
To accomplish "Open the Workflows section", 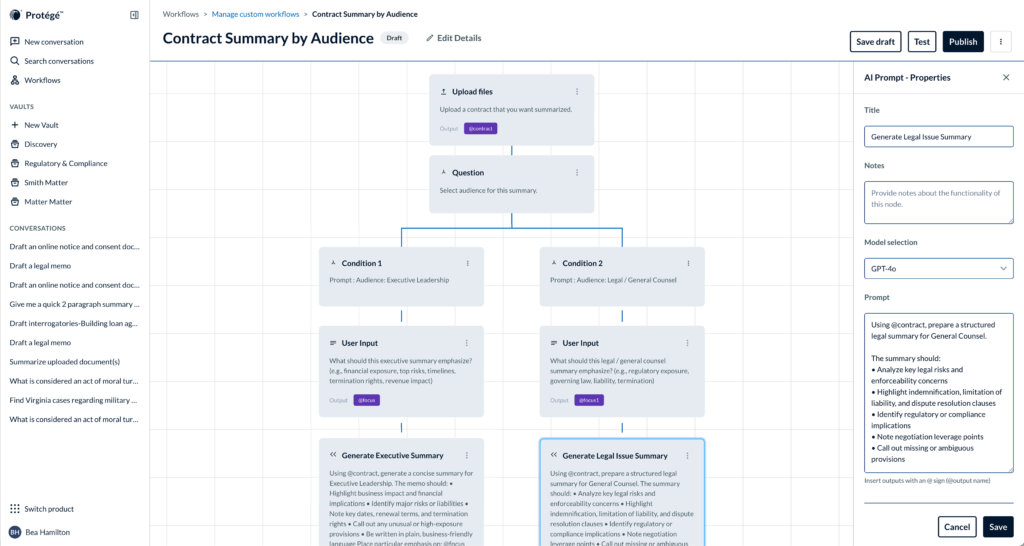I will tap(42, 80).
